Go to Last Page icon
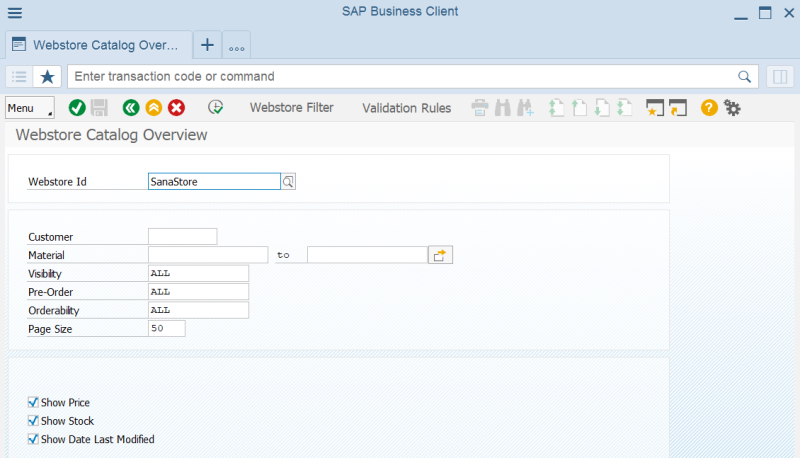Screen dimensions: 800x458 [x=624, y=108]
